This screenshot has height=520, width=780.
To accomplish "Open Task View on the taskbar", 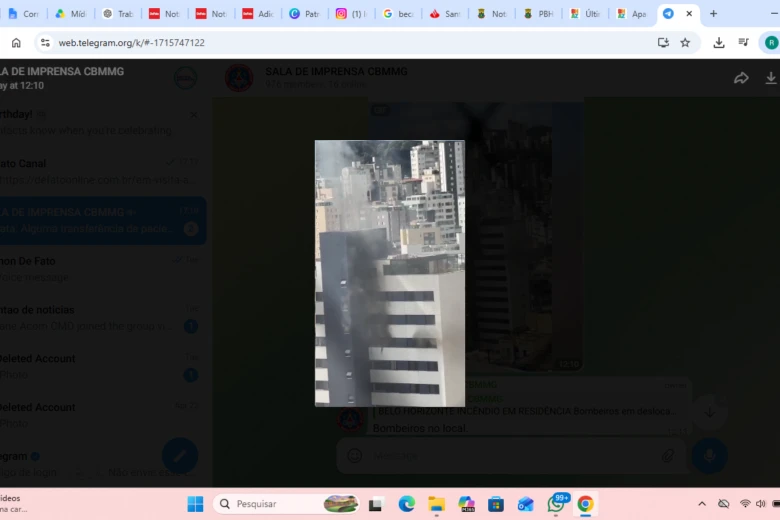I will pos(376,505).
